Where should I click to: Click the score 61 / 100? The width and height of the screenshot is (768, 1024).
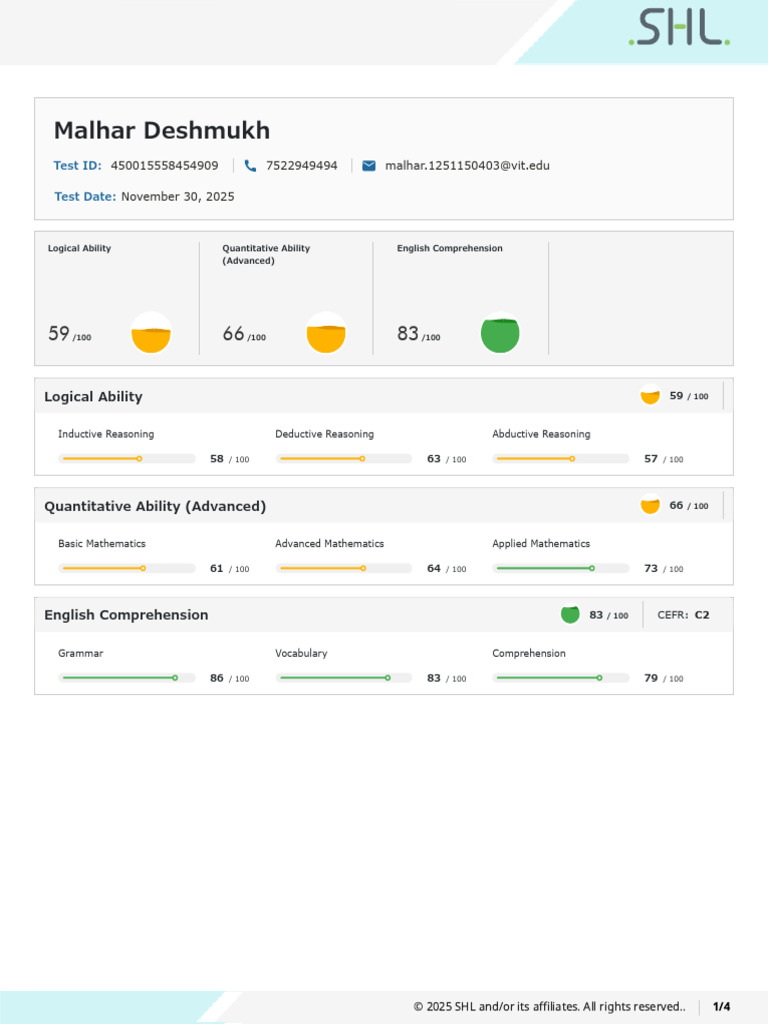[x=230, y=569]
